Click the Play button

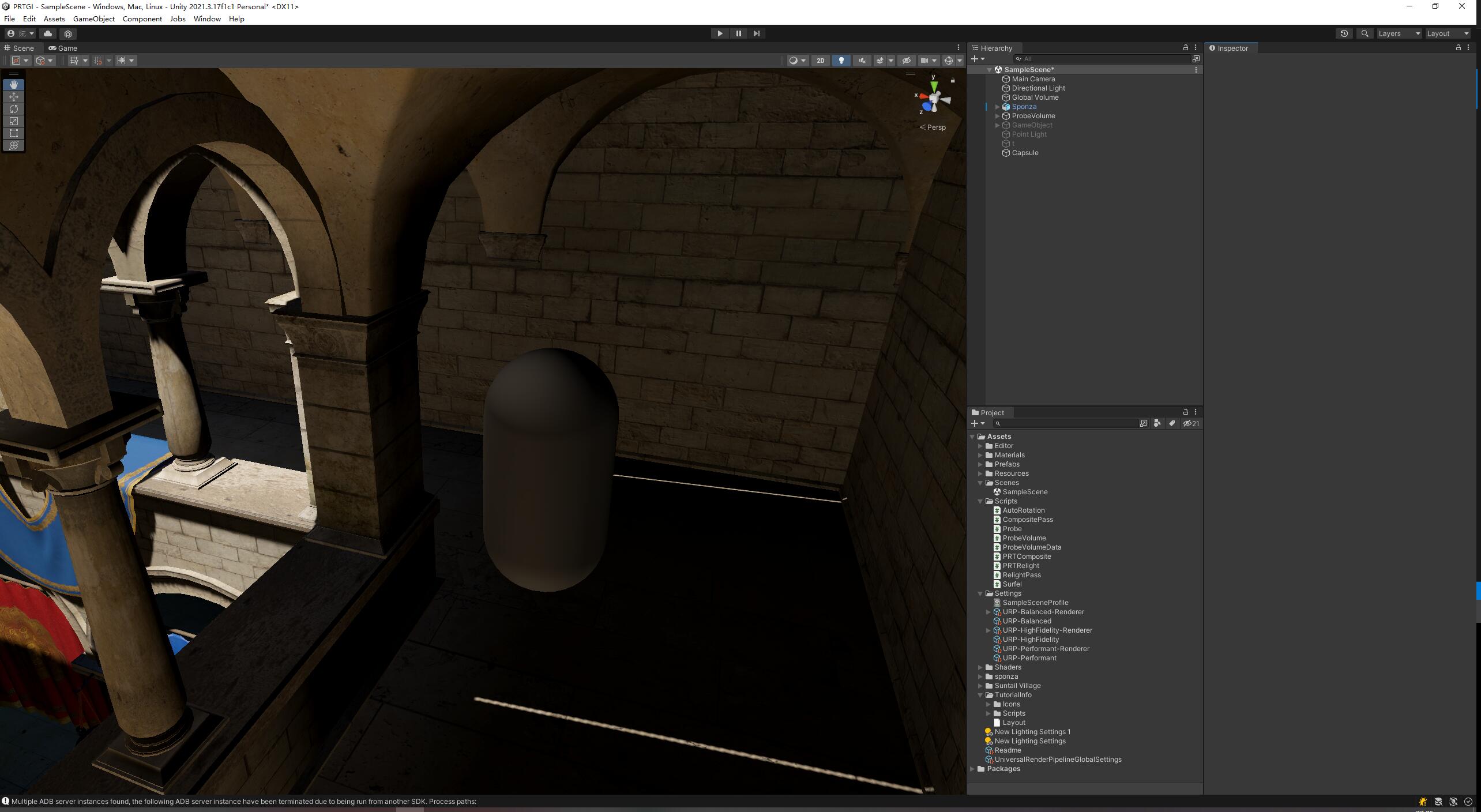pyautogui.click(x=720, y=33)
